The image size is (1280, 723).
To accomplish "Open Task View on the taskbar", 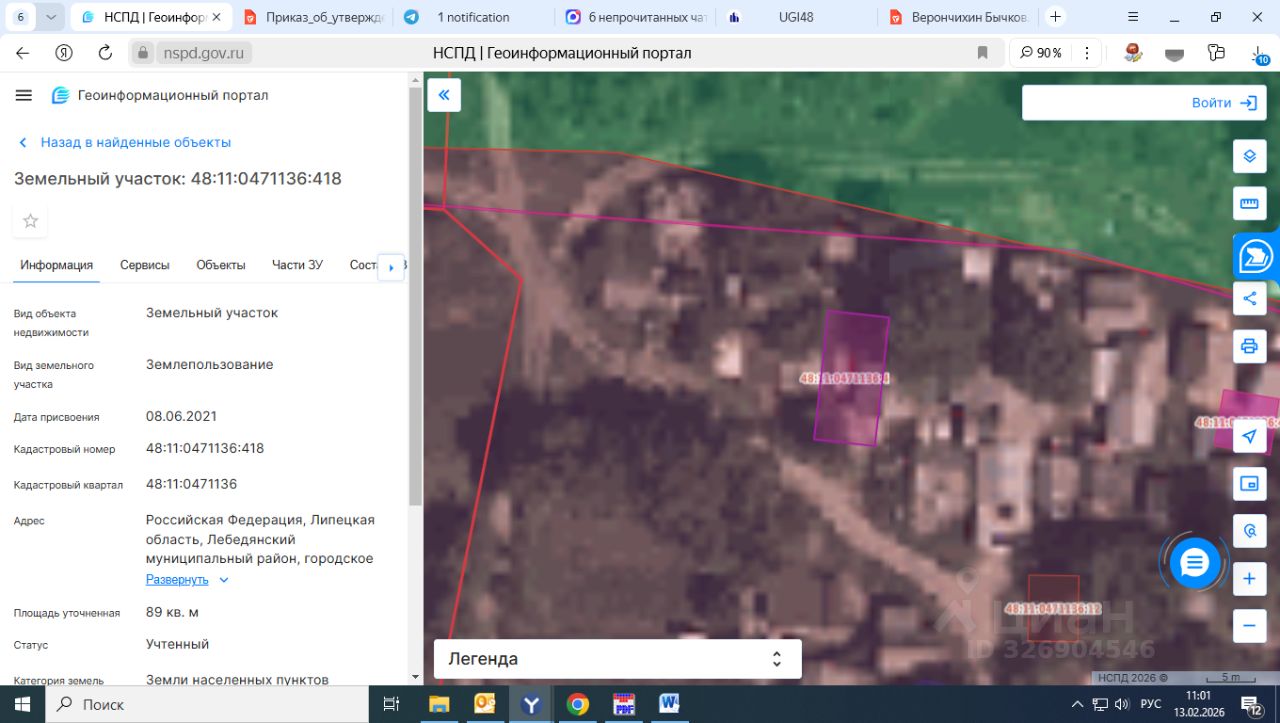I will pyautogui.click(x=392, y=704).
